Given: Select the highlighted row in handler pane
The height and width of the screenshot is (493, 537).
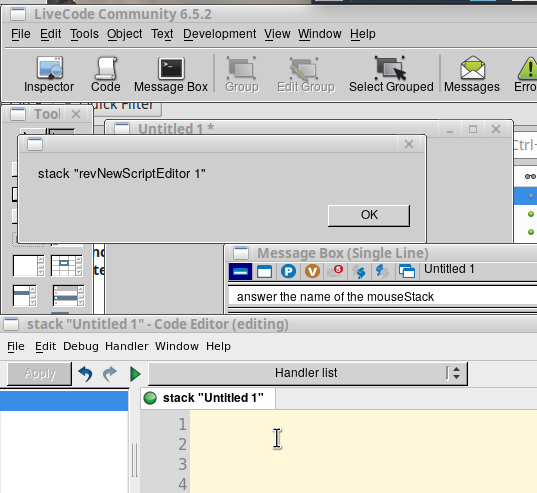Looking at the screenshot, I should [64, 401].
